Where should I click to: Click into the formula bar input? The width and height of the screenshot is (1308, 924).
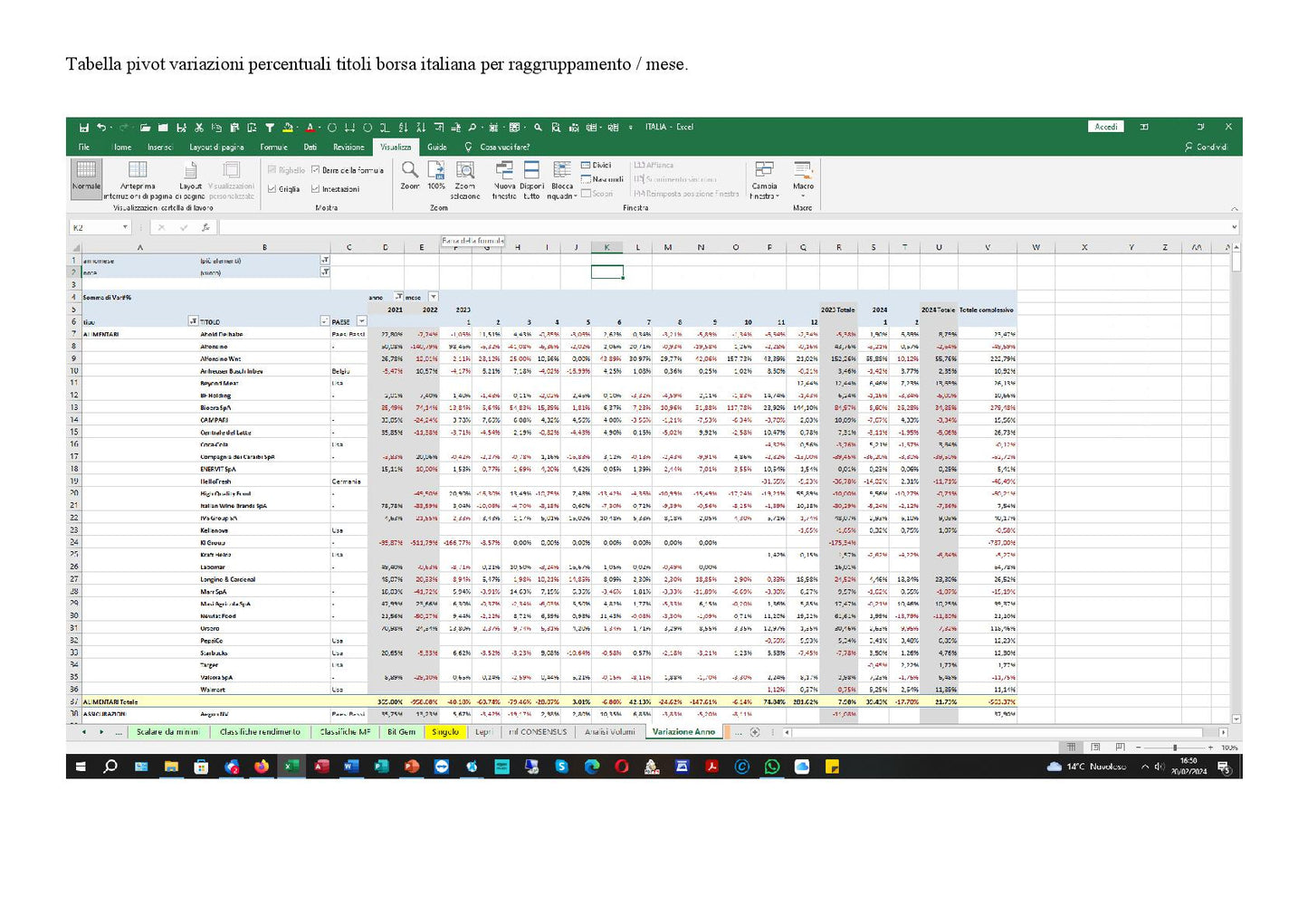[724, 228]
